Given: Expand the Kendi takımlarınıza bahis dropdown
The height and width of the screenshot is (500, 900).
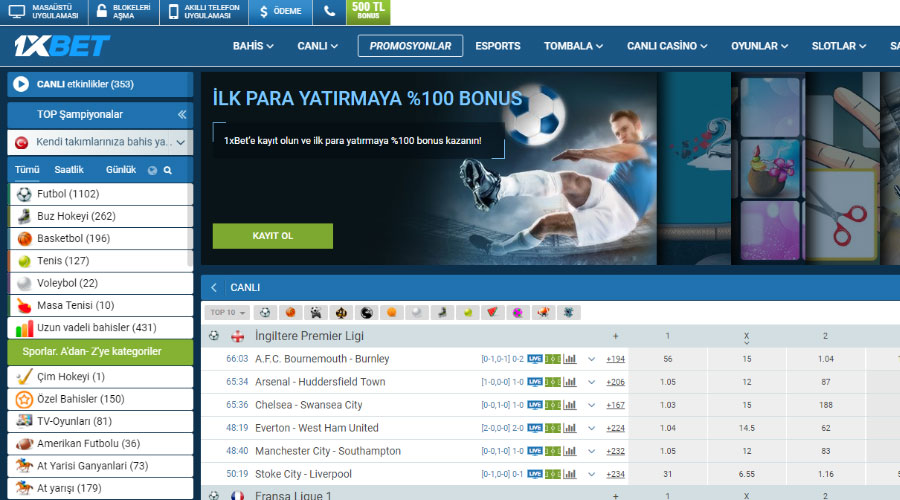Looking at the screenshot, I should pos(180,142).
